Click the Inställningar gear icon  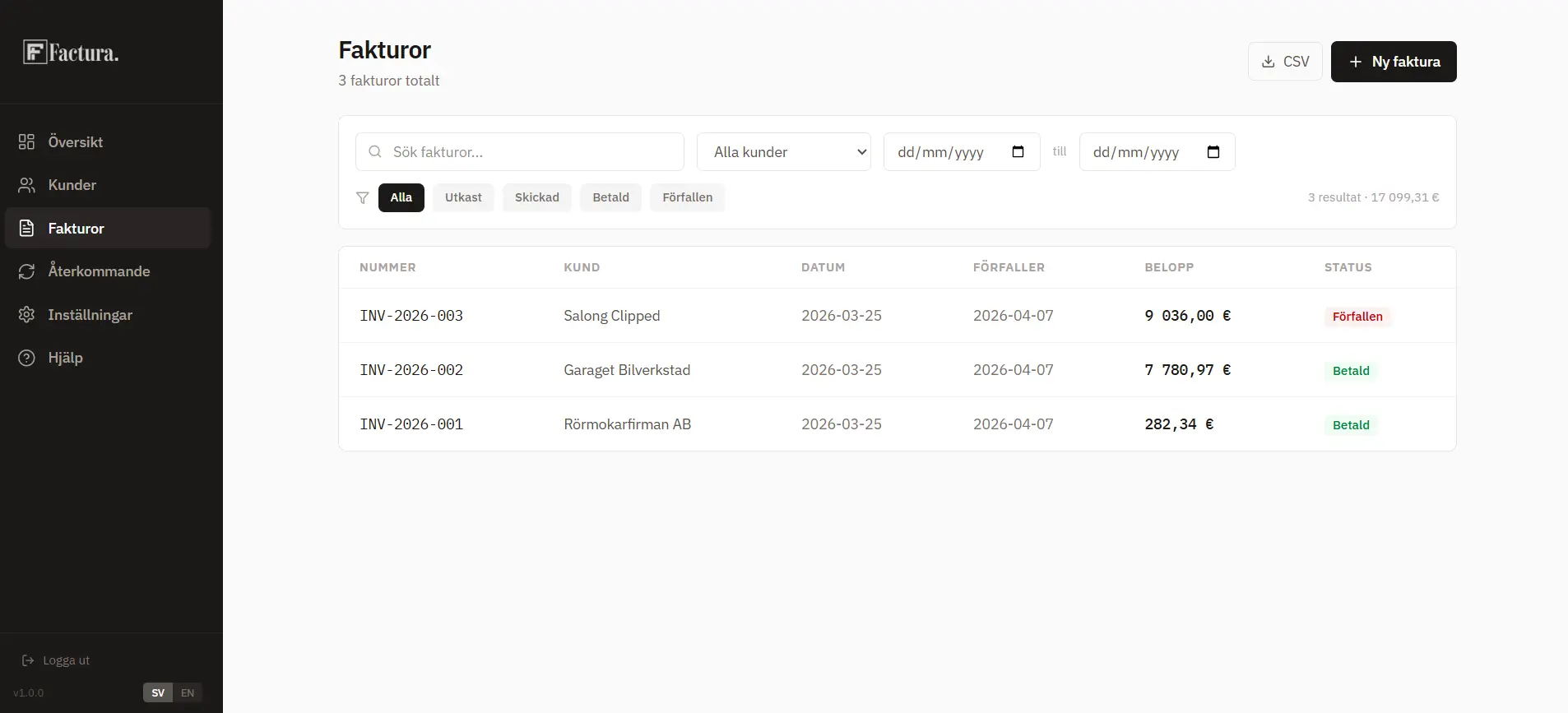click(26, 315)
